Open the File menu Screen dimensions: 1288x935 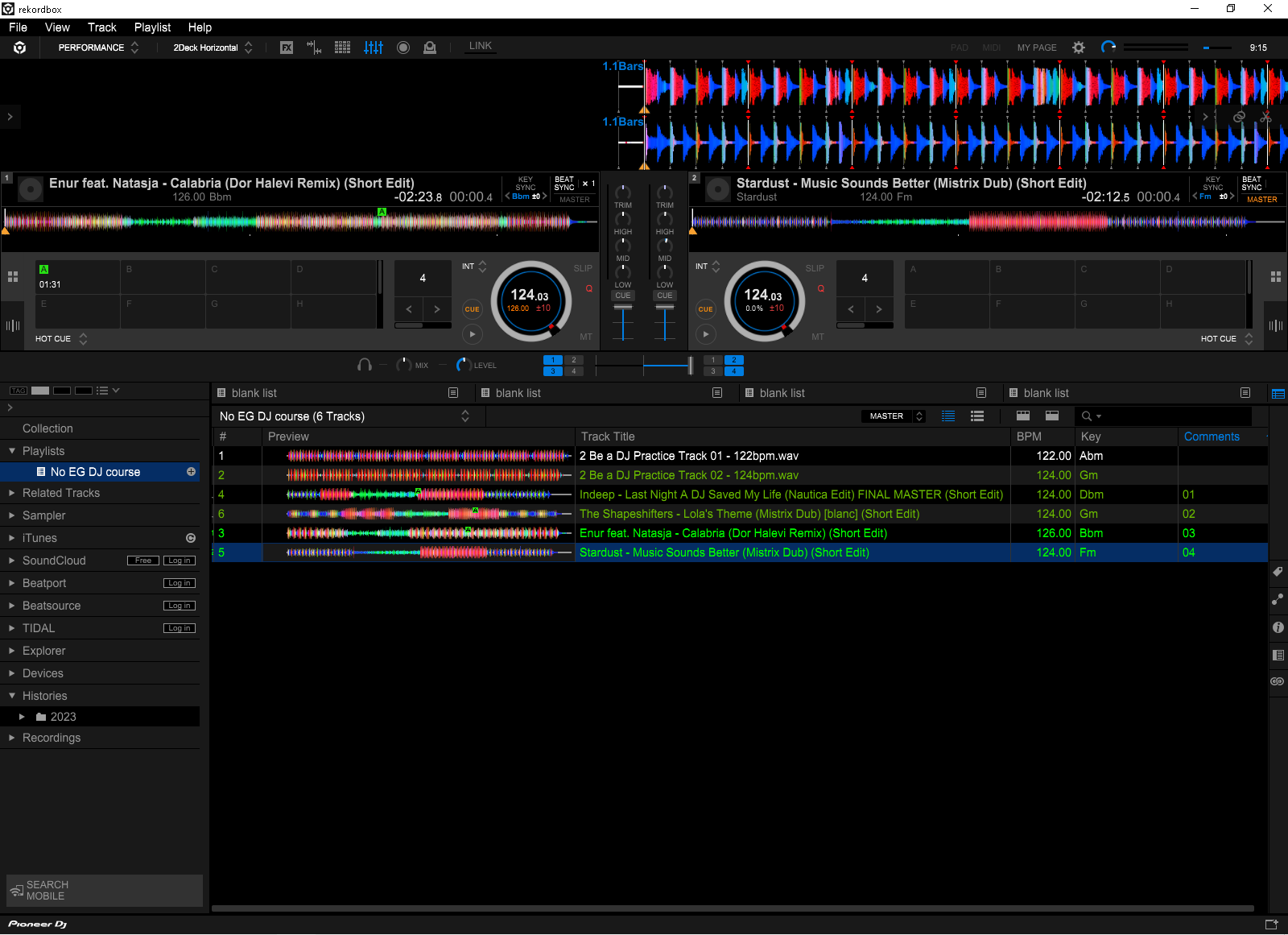point(18,27)
